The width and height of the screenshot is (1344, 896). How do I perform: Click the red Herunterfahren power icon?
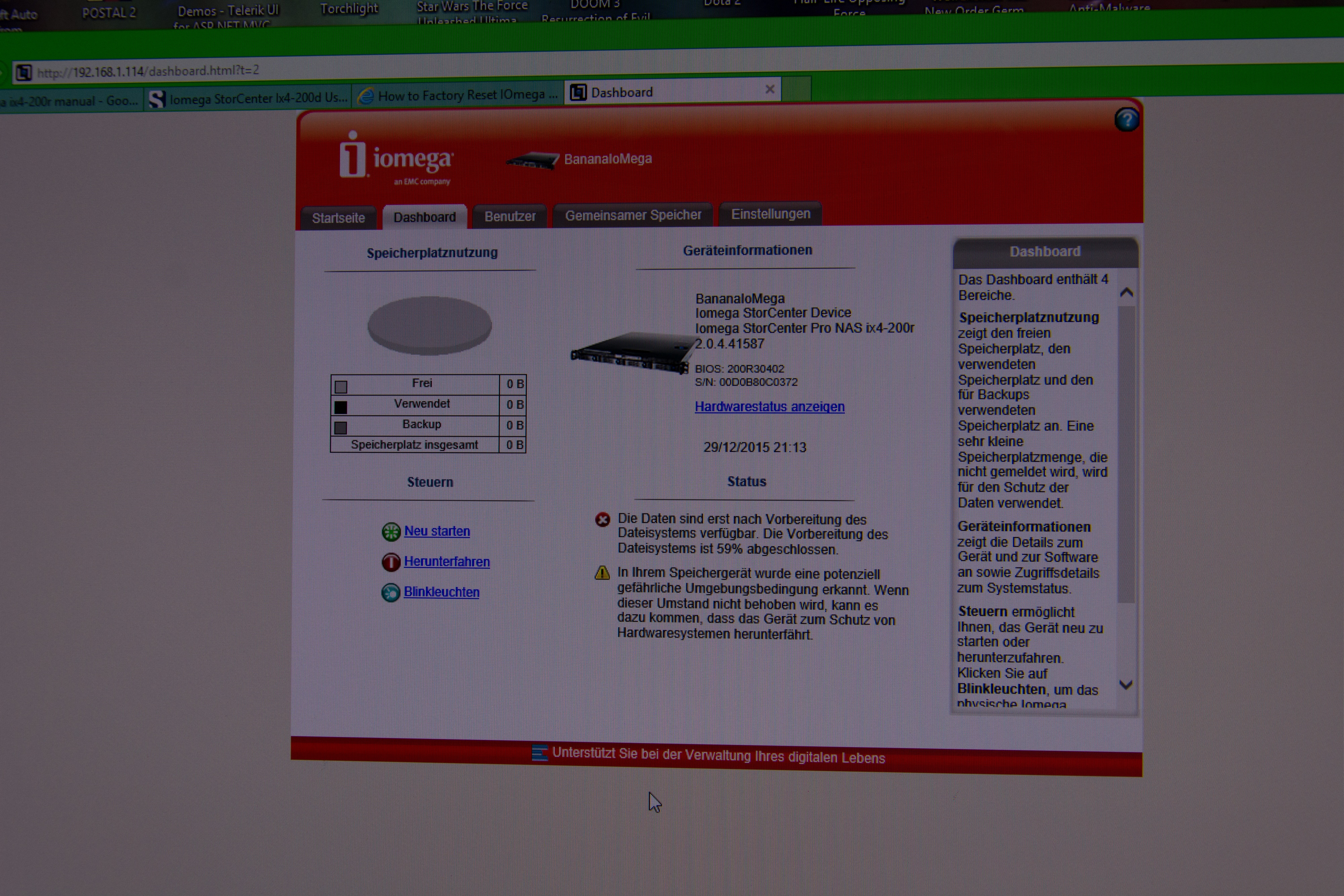[391, 562]
